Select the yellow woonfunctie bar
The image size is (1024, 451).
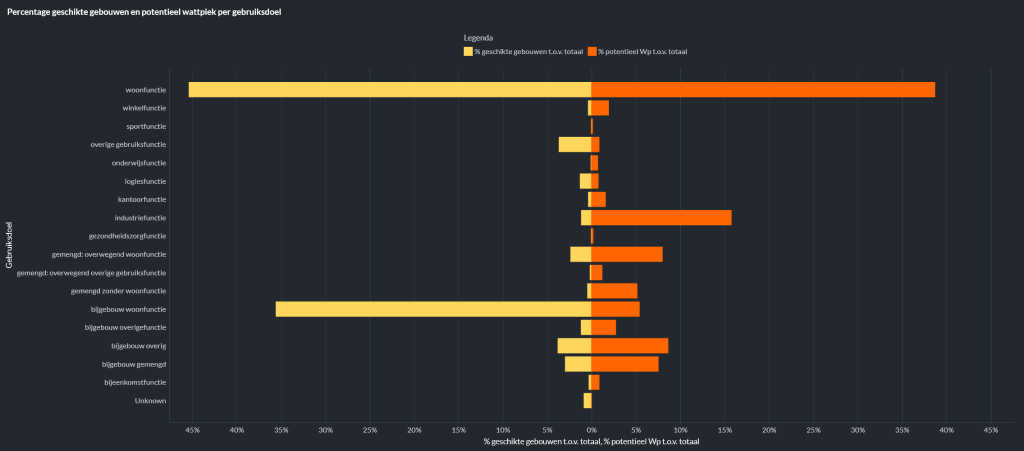click(389, 90)
